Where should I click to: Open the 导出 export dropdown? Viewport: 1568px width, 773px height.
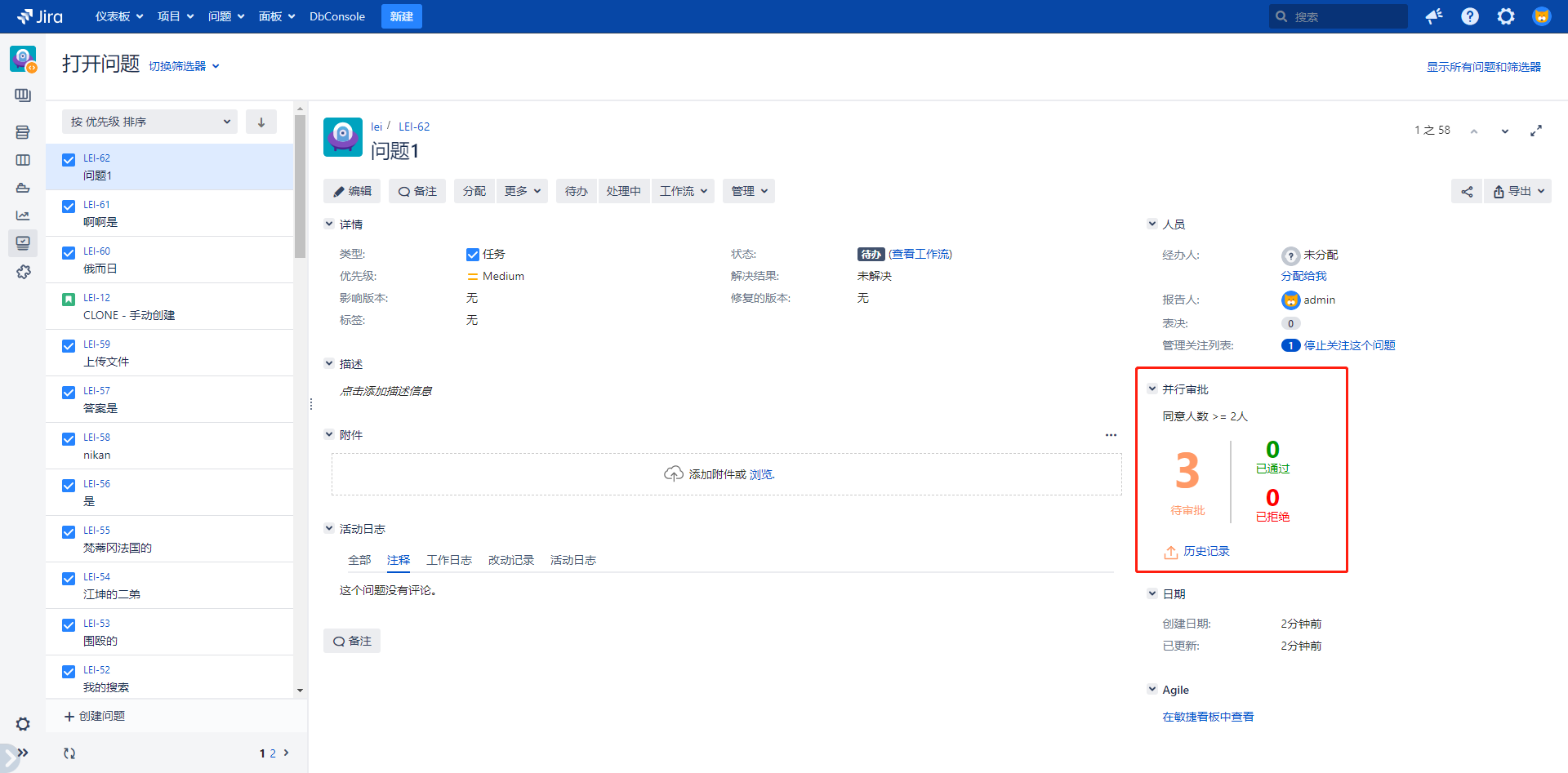1518,192
